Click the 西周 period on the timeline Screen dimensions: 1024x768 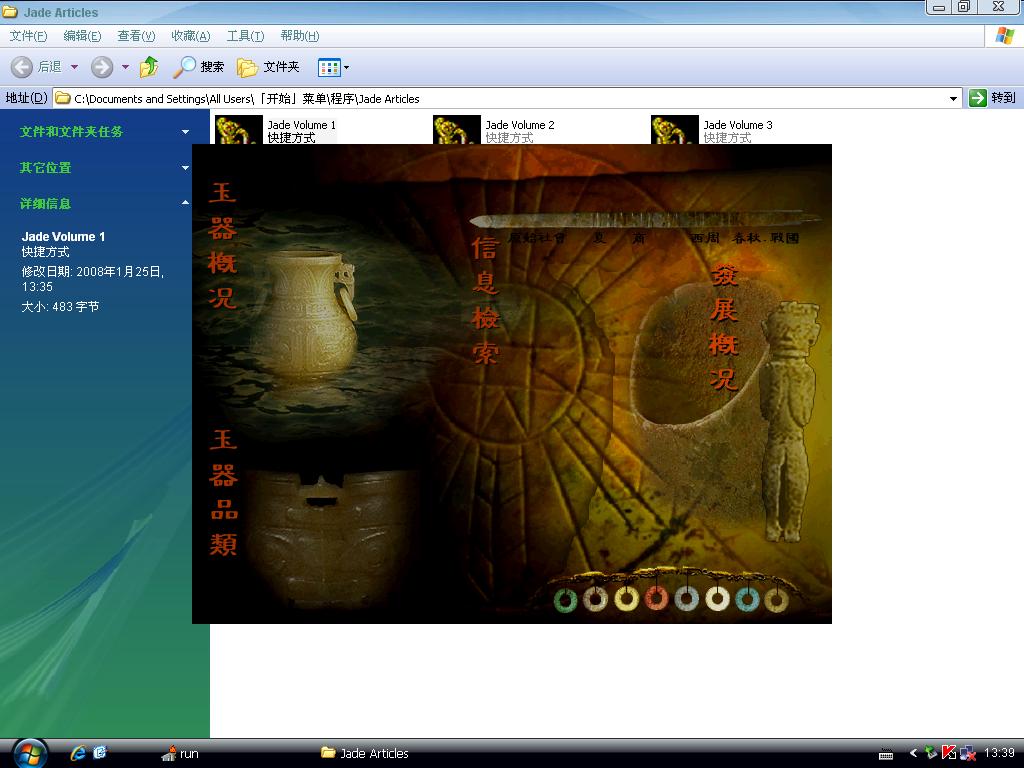point(705,239)
